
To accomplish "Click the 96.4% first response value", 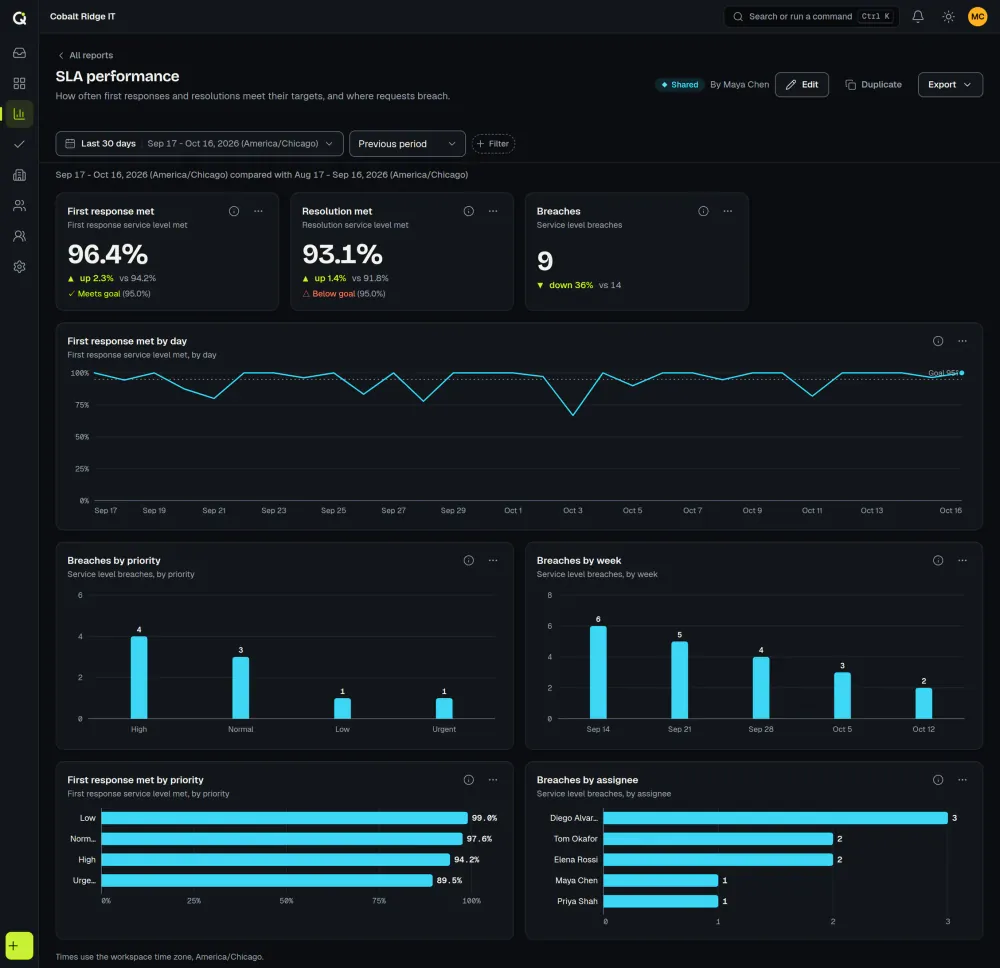I will [108, 254].
